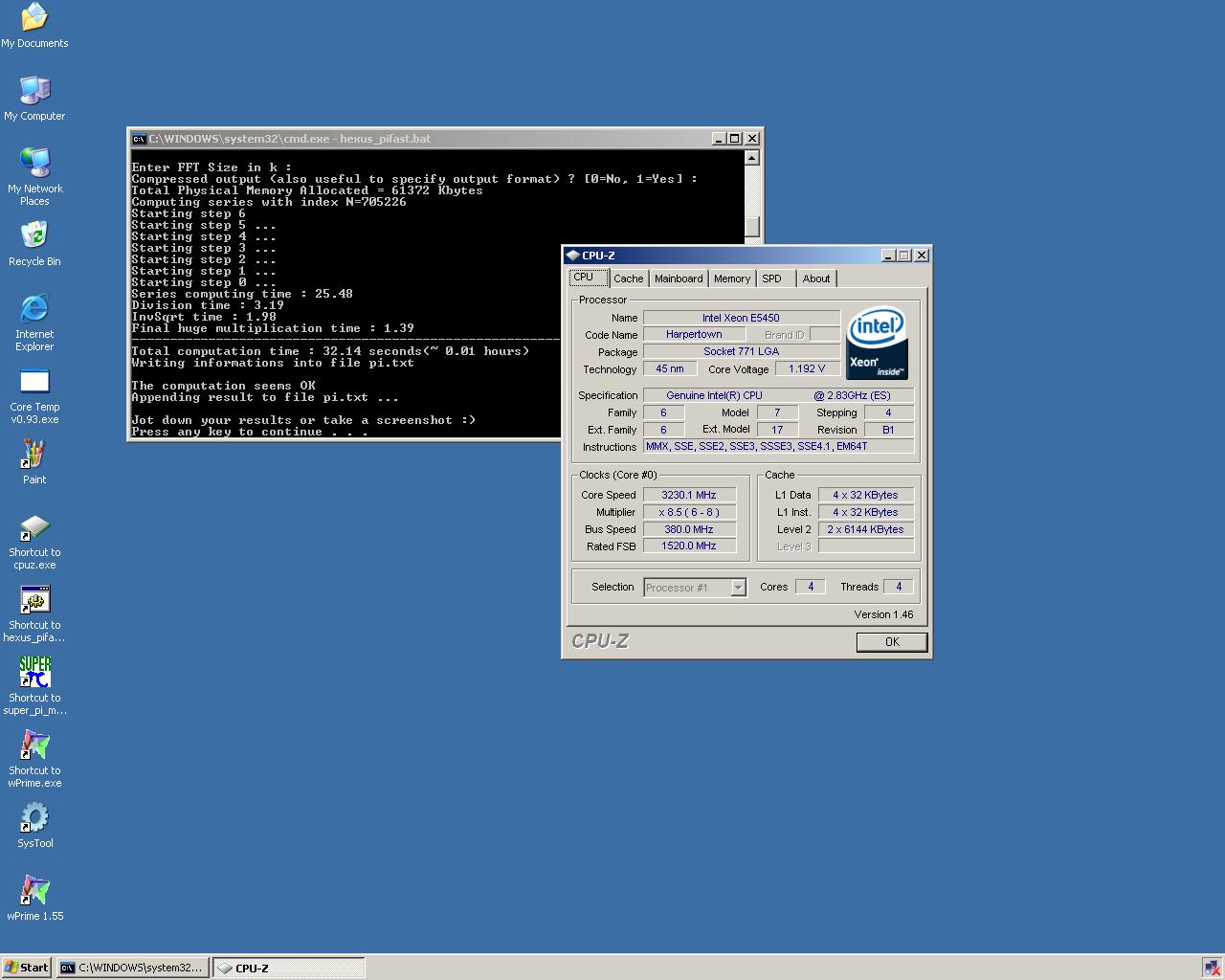The width and height of the screenshot is (1225, 980).
Task: Click the Version 1.46 label
Action: tap(883, 614)
